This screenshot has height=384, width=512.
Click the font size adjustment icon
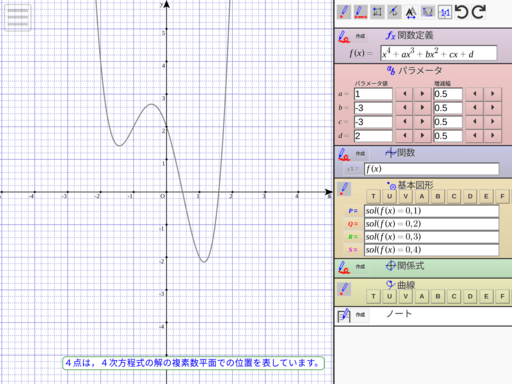(x=411, y=12)
